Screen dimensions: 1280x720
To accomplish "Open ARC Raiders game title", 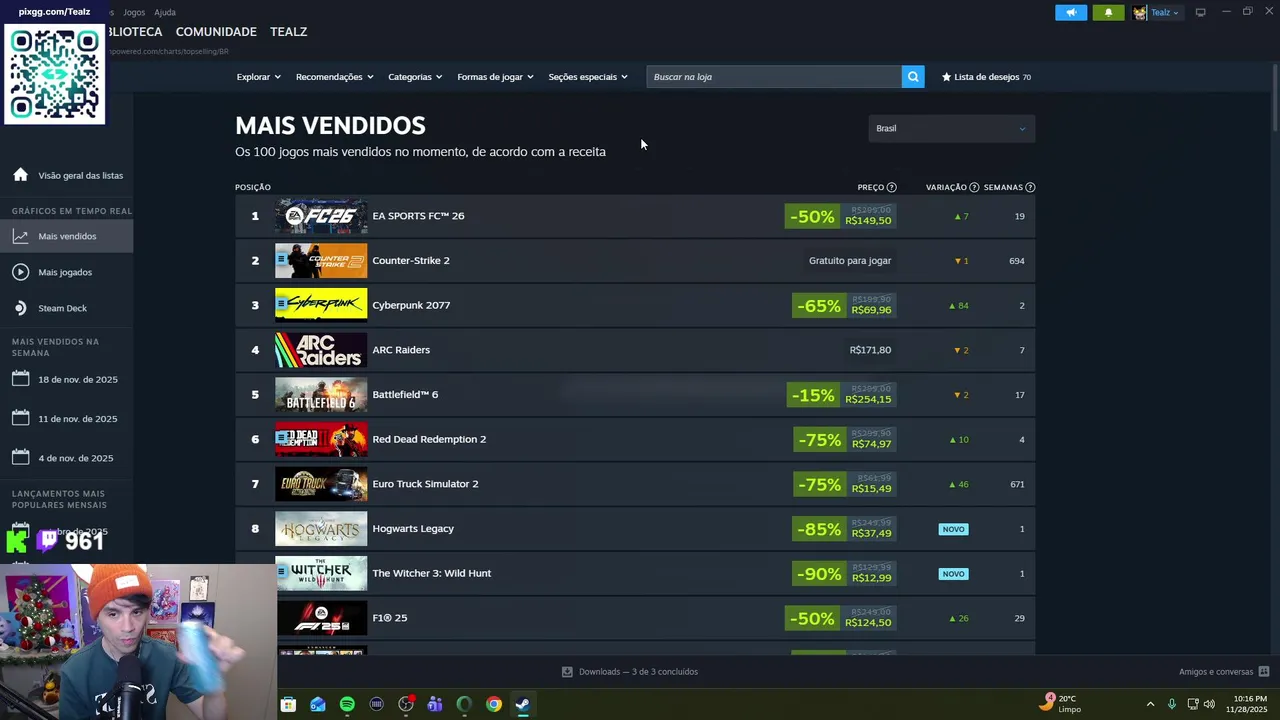I will [x=401, y=350].
